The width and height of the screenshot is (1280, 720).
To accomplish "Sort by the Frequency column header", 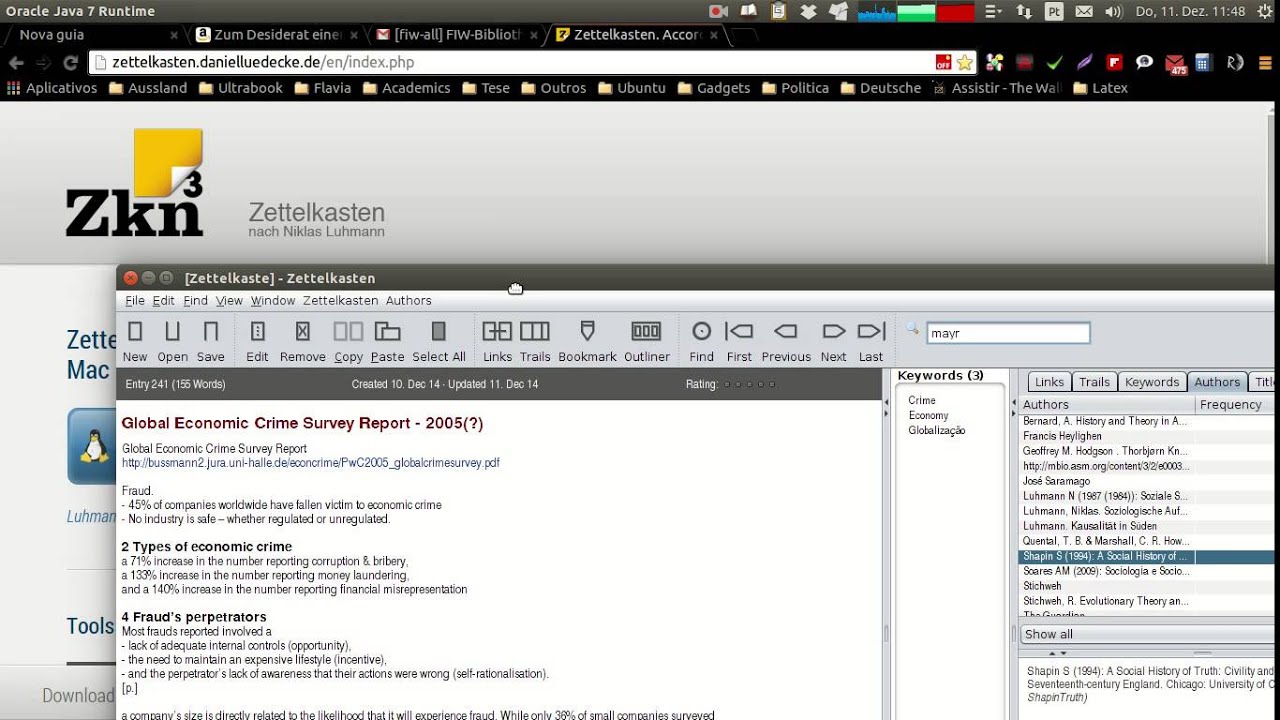I will click(1234, 405).
